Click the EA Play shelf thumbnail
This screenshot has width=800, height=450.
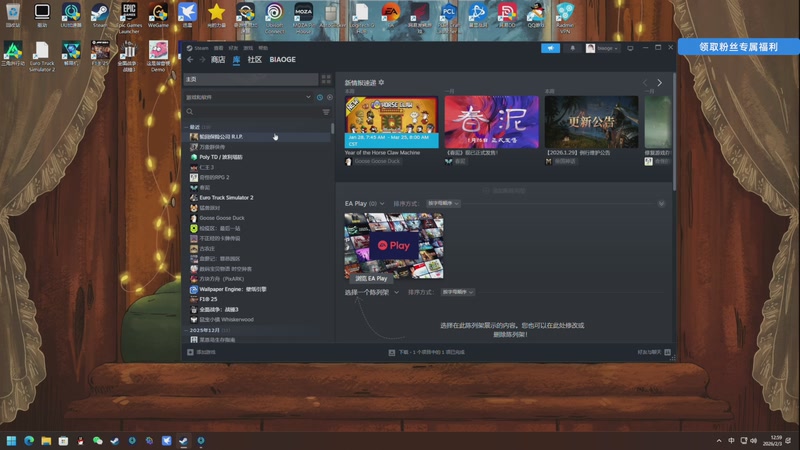[x=394, y=245]
